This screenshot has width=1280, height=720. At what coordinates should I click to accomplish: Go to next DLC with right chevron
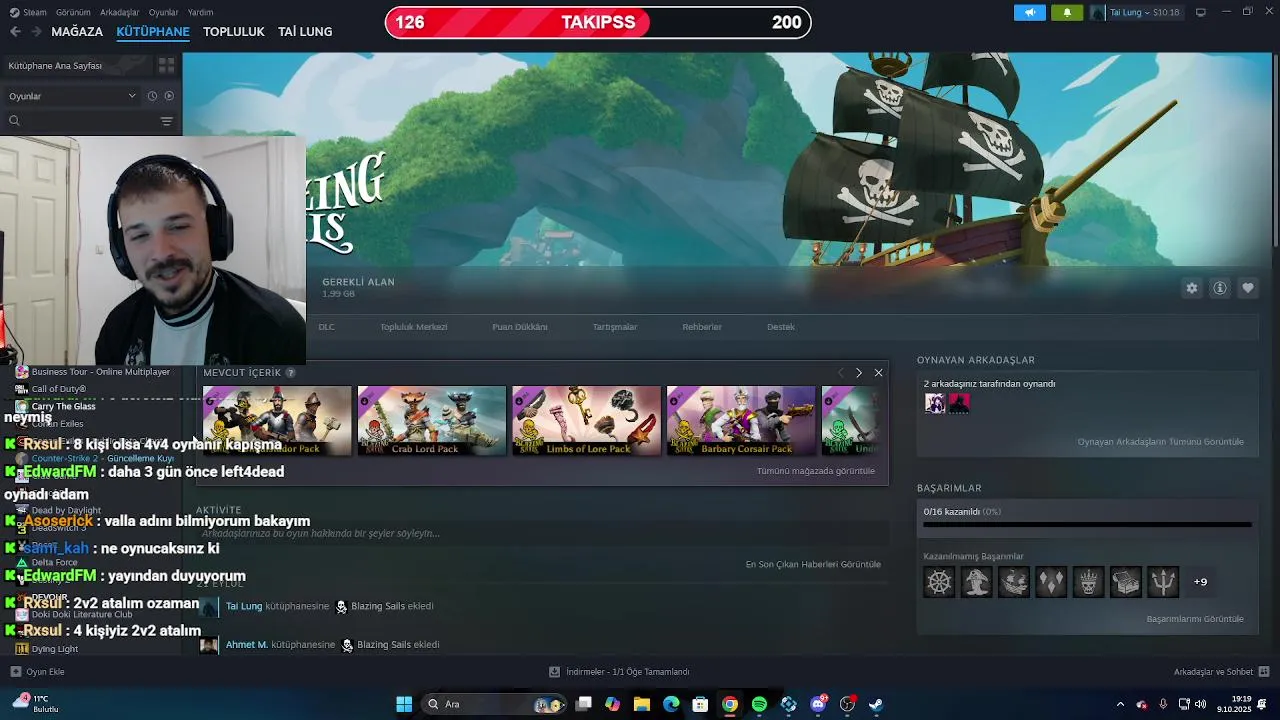858,372
